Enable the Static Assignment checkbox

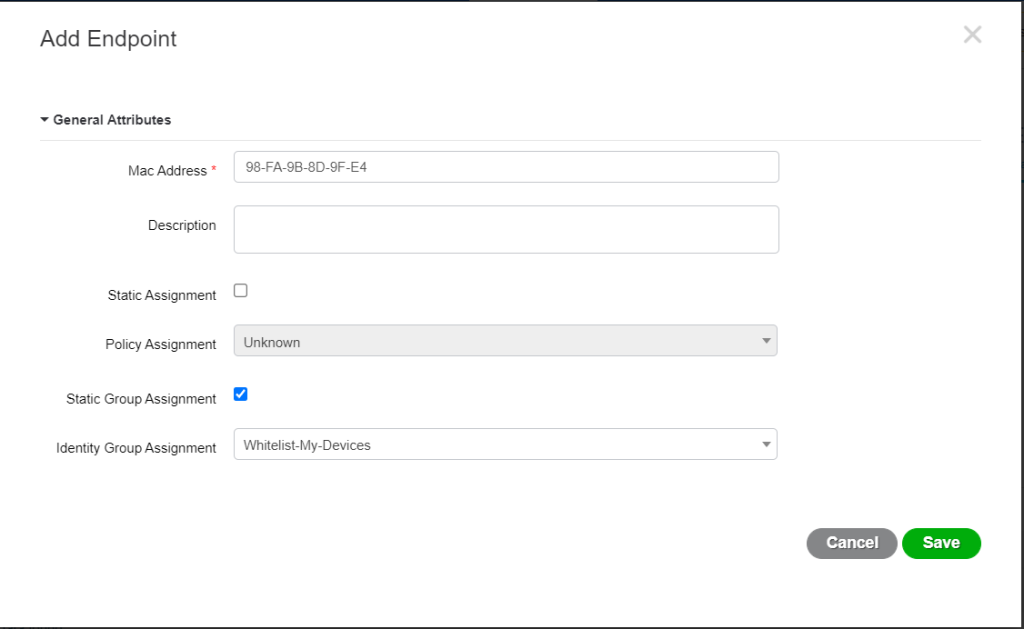240,291
